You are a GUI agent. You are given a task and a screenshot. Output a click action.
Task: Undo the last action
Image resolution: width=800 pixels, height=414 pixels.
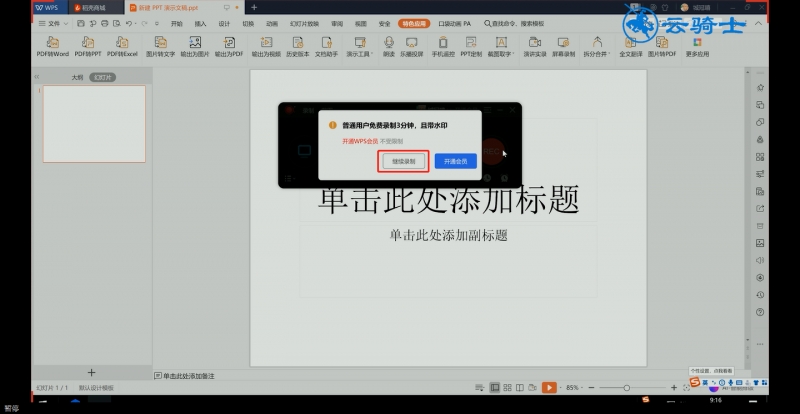point(129,23)
